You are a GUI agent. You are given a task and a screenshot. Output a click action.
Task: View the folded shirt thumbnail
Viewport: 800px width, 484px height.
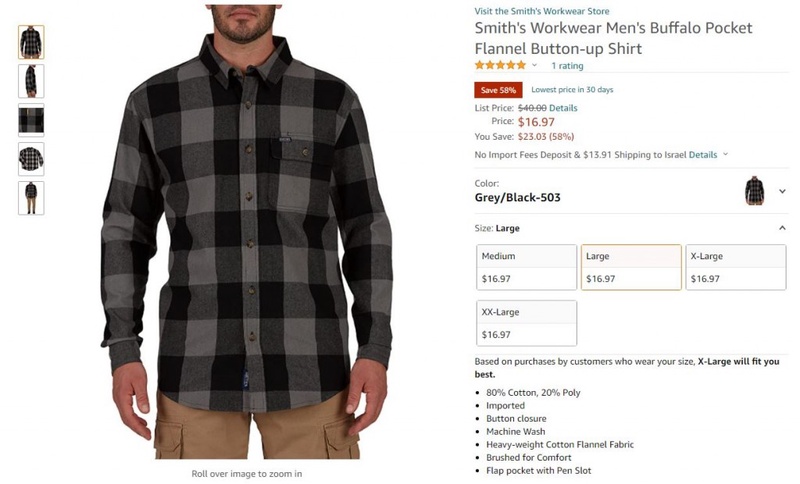pos(31,159)
